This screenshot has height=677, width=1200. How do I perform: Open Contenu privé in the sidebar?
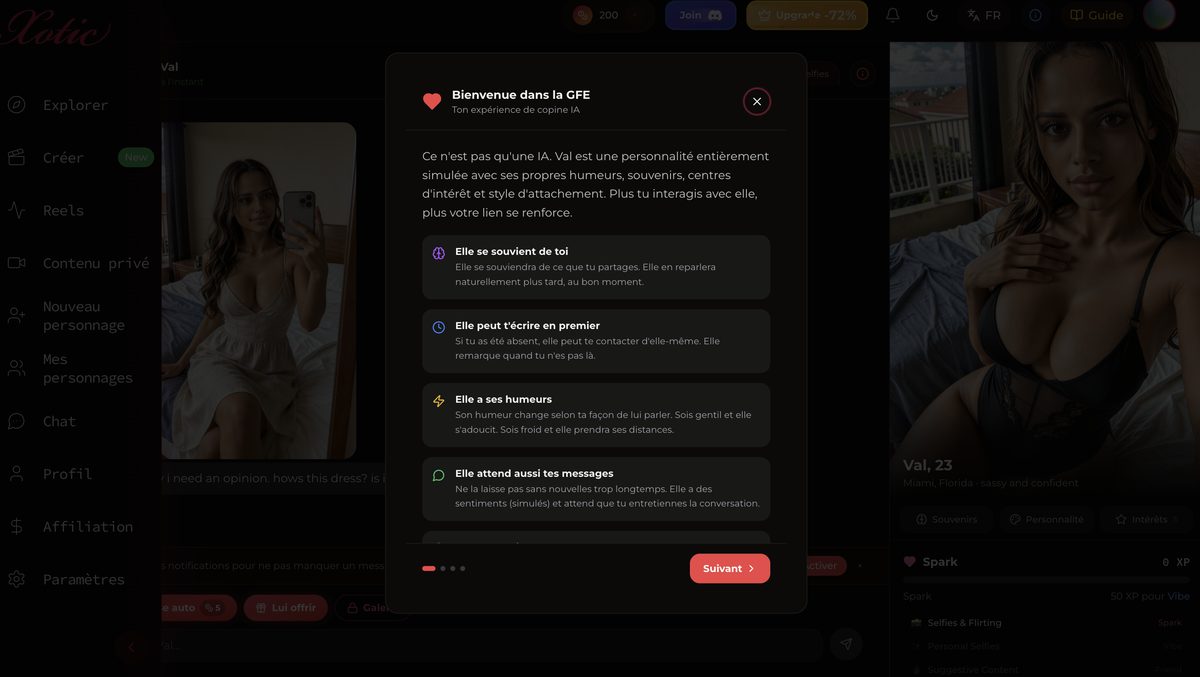coord(80,263)
